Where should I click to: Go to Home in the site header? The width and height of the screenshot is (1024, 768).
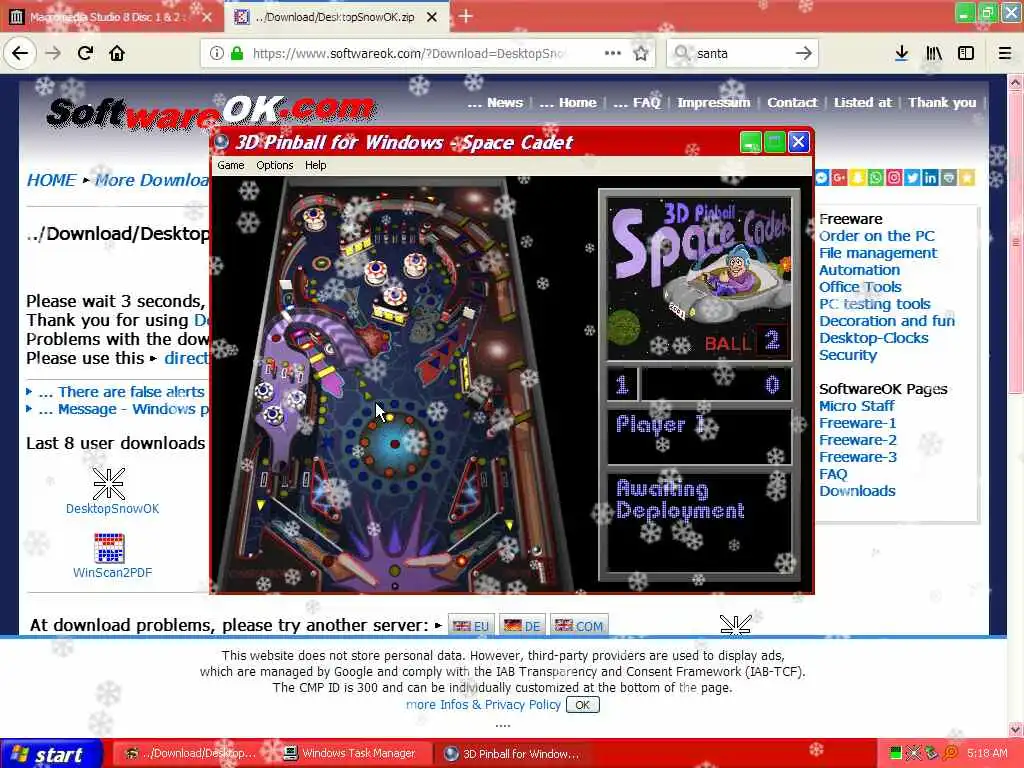point(577,103)
